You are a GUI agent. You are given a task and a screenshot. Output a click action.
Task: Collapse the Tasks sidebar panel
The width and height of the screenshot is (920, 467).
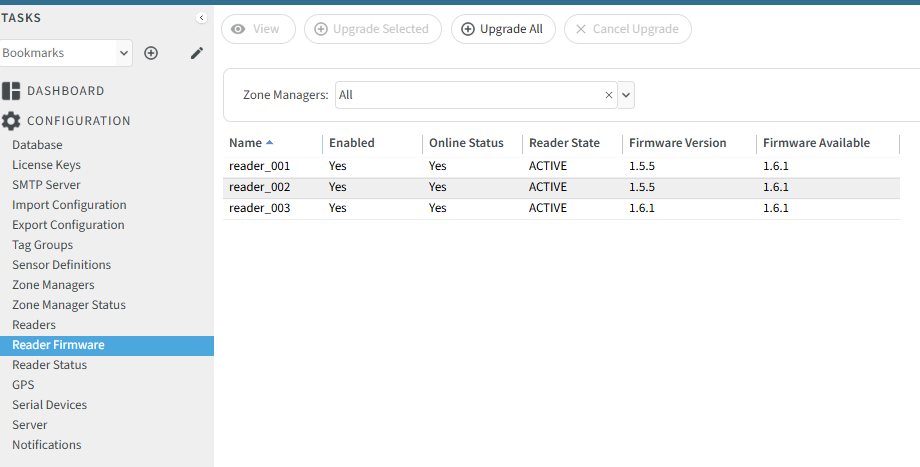pyautogui.click(x=201, y=18)
